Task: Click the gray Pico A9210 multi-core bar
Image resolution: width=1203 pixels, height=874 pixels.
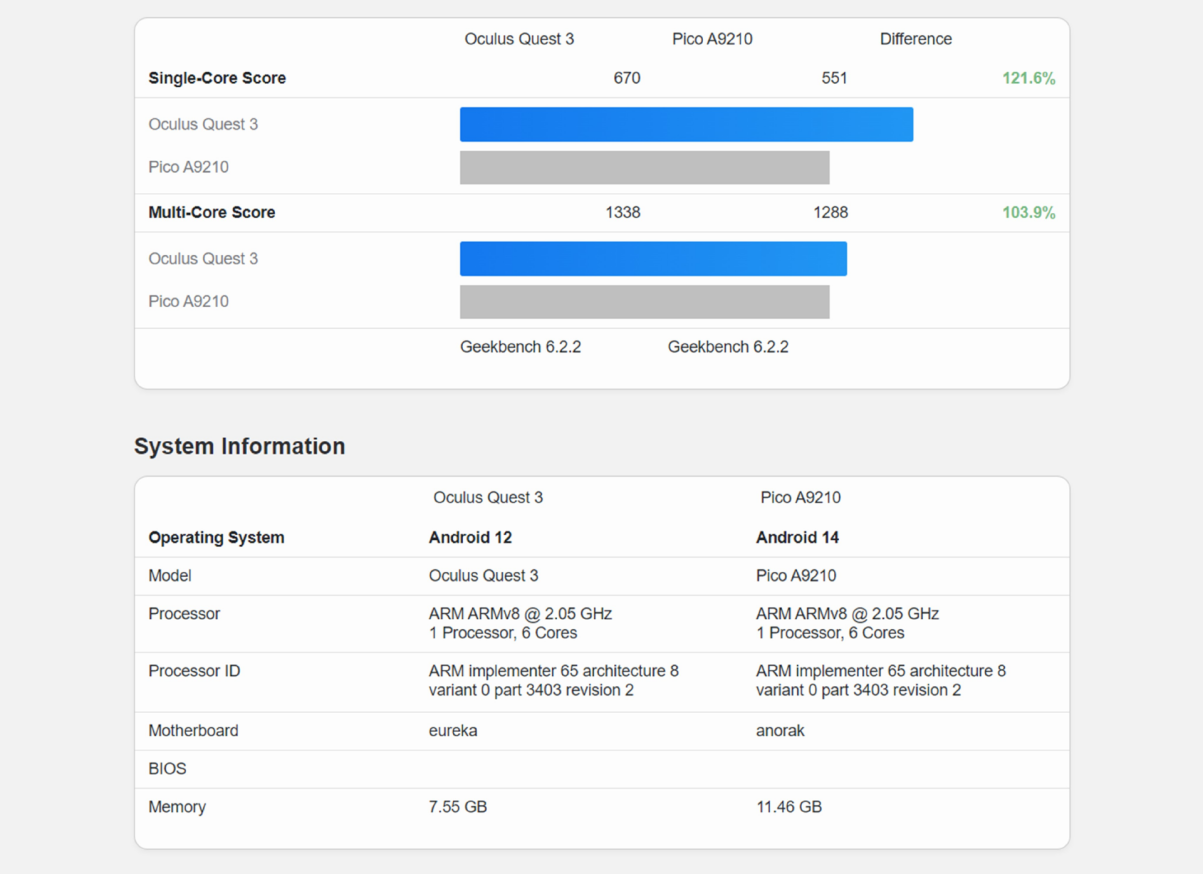Action: point(645,301)
